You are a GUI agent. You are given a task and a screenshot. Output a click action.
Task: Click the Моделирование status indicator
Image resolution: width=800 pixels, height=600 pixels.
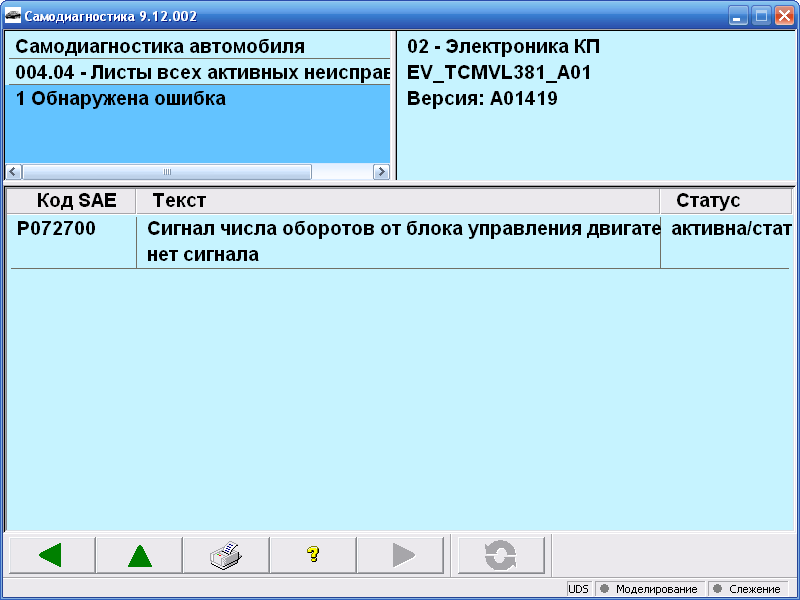pyautogui.click(x=650, y=589)
